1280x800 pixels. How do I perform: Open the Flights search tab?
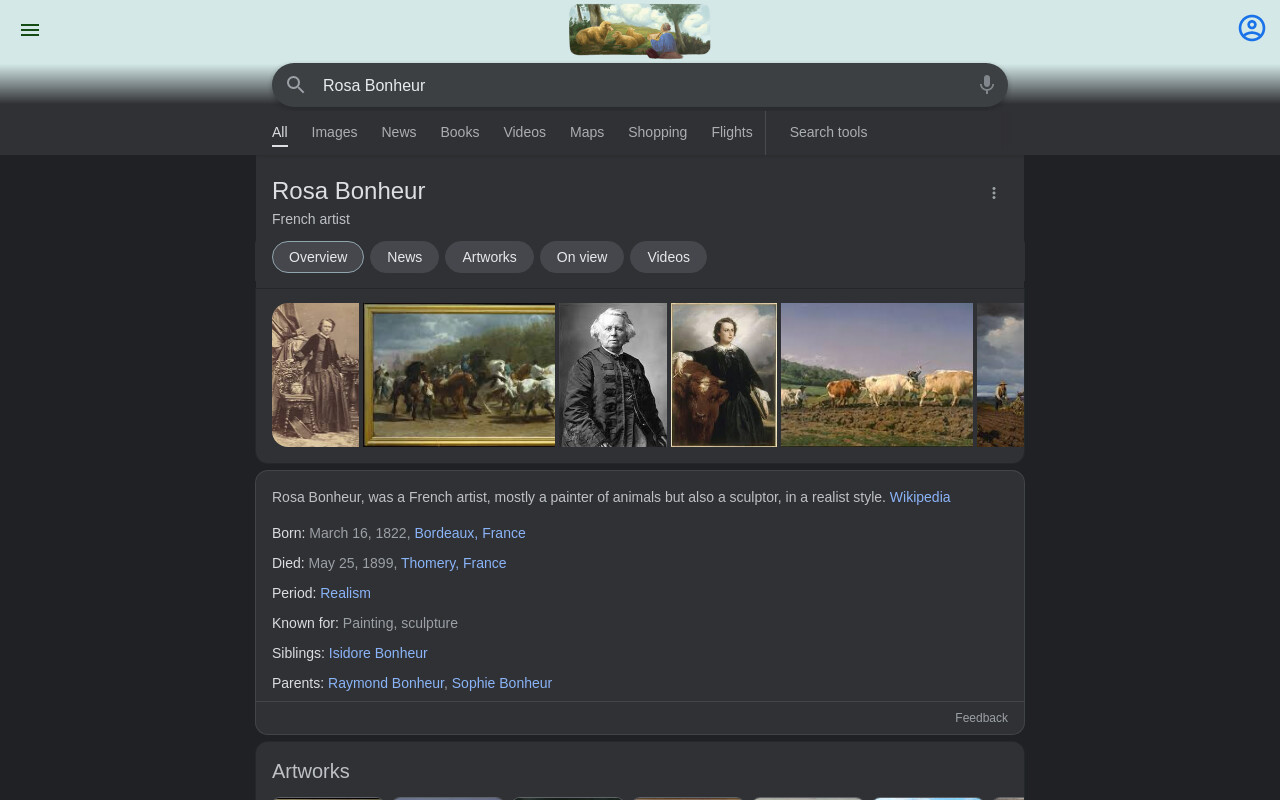pos(732,132)
